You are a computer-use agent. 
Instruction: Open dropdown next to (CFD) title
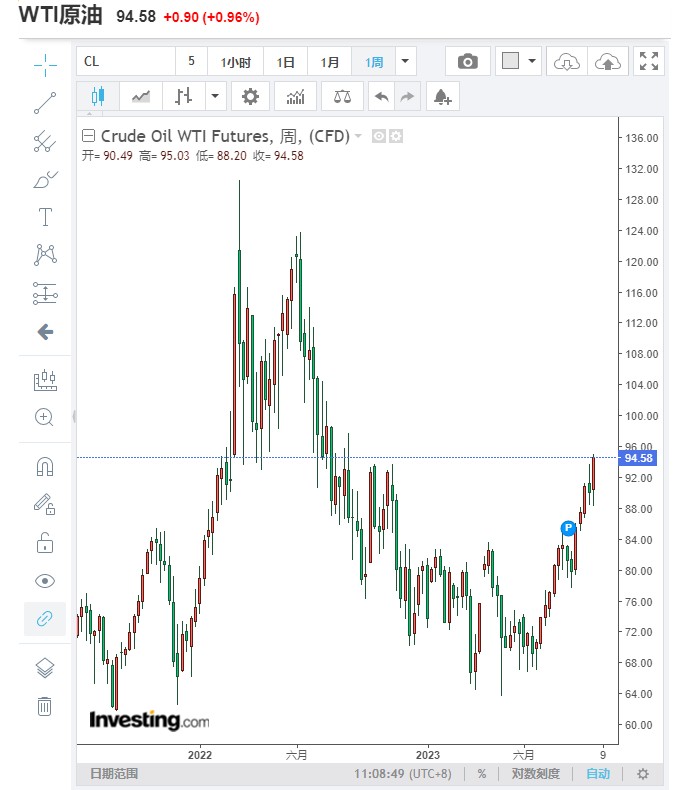359,136
